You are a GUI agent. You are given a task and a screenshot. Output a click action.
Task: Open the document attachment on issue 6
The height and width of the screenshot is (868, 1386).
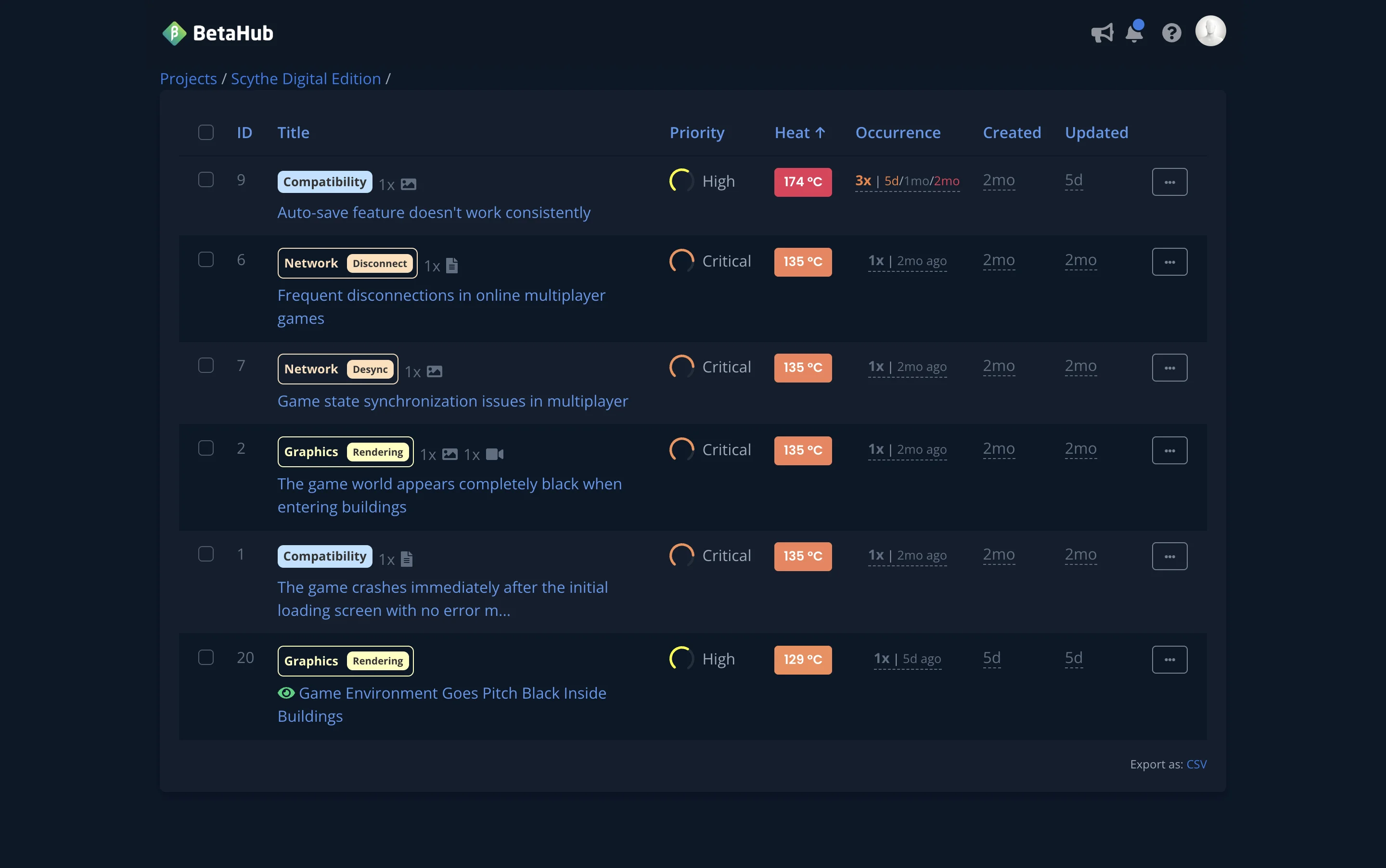tap(452, 265)
